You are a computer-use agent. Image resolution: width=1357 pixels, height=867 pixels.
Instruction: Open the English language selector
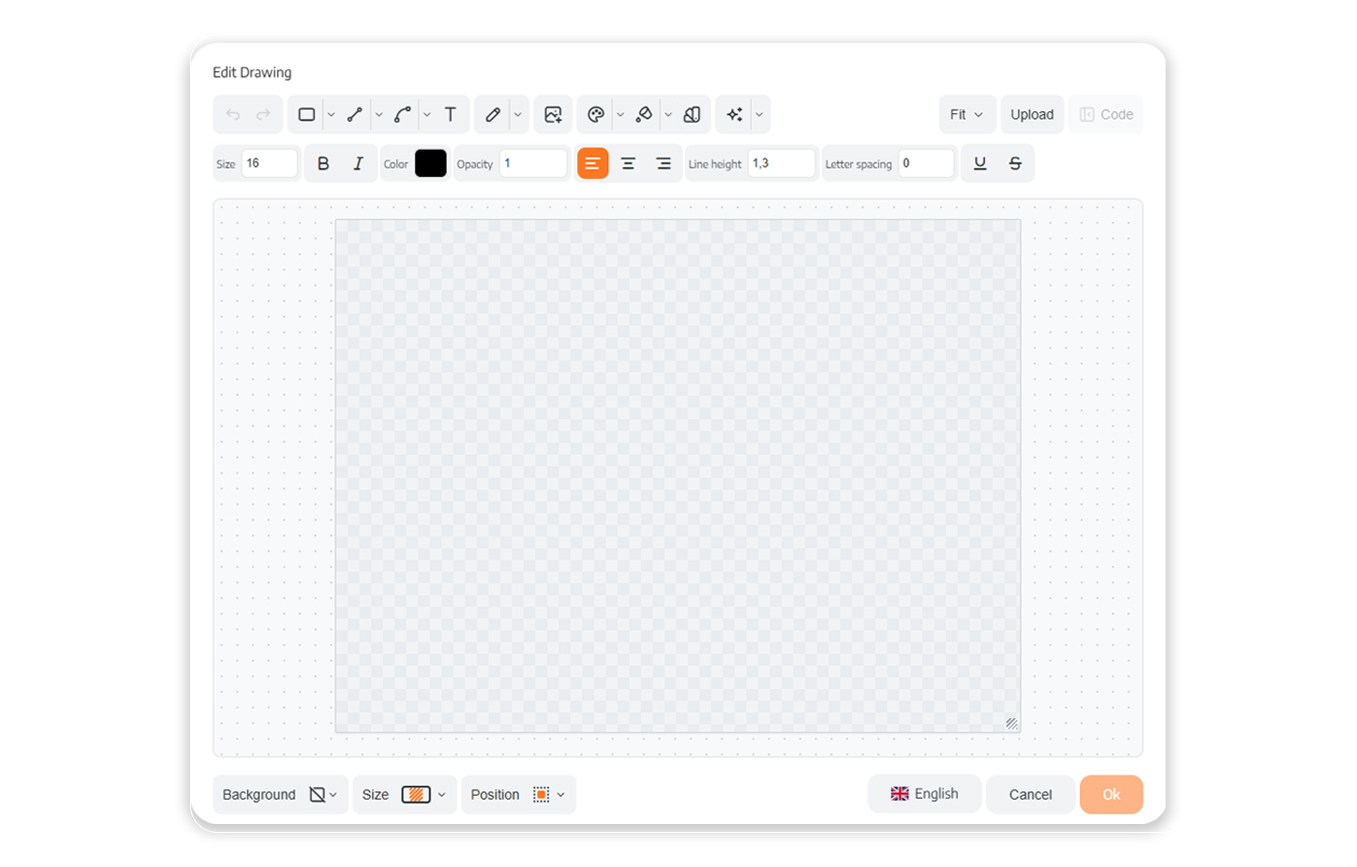[924, 794]
